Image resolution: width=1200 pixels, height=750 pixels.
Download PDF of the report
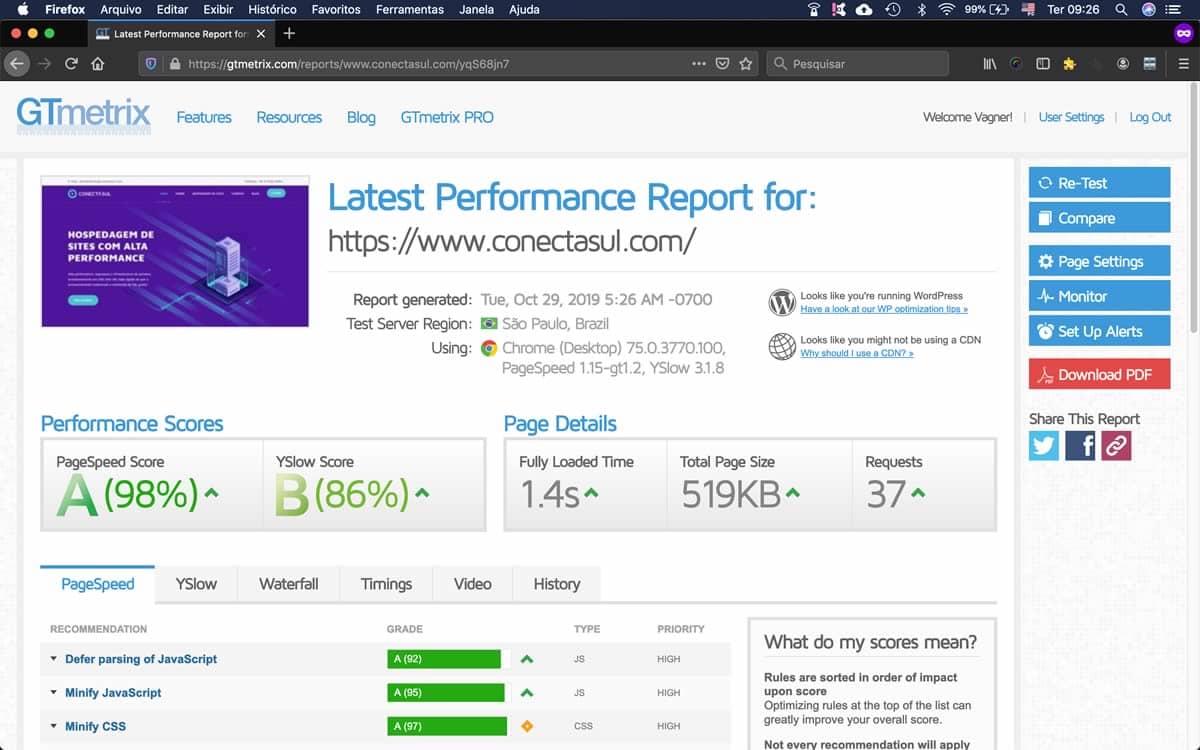[x=1099, y=374]
